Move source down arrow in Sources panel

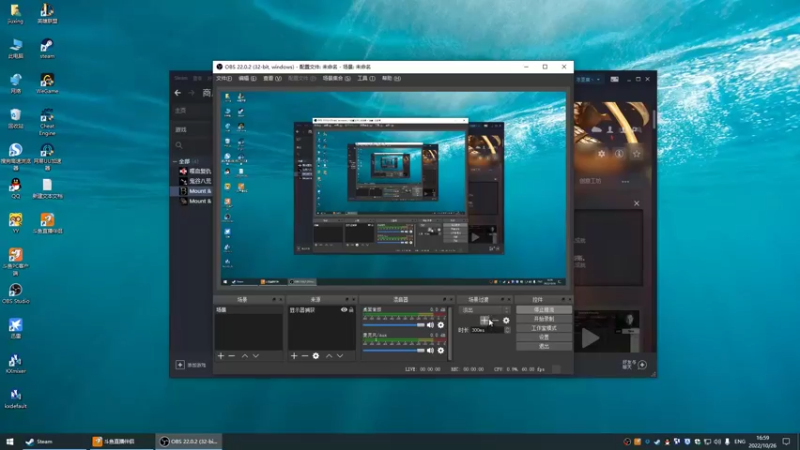click(x=340, y=356)
